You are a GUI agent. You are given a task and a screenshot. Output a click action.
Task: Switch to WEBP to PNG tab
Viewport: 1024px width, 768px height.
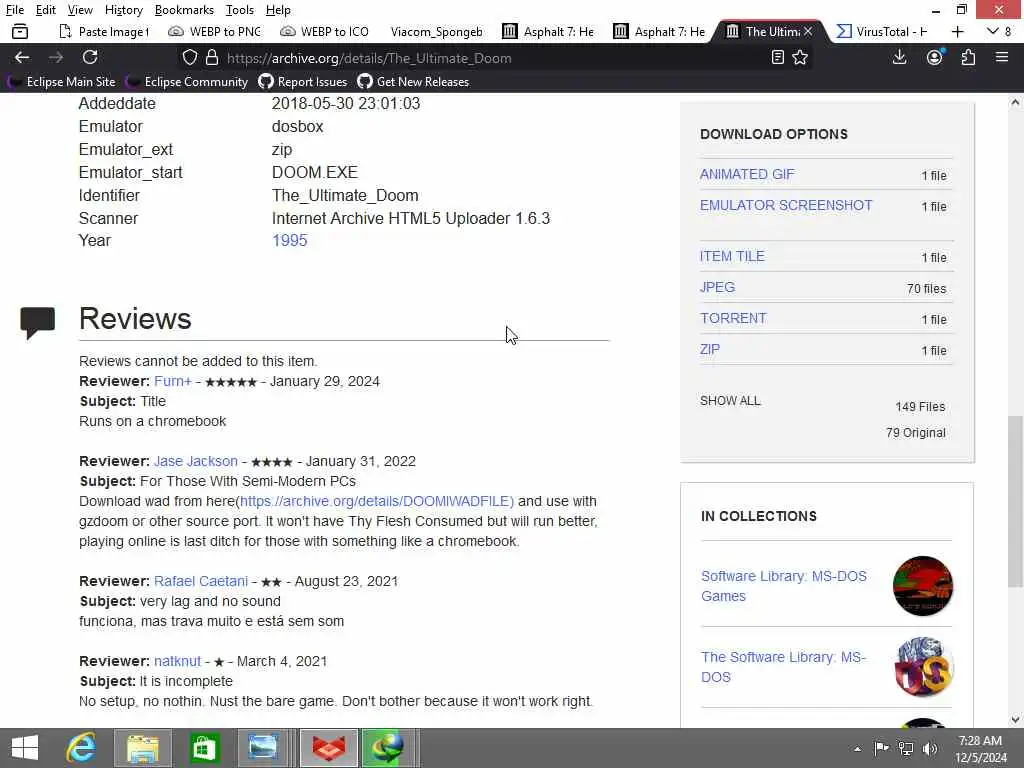(x=216, y=31)
